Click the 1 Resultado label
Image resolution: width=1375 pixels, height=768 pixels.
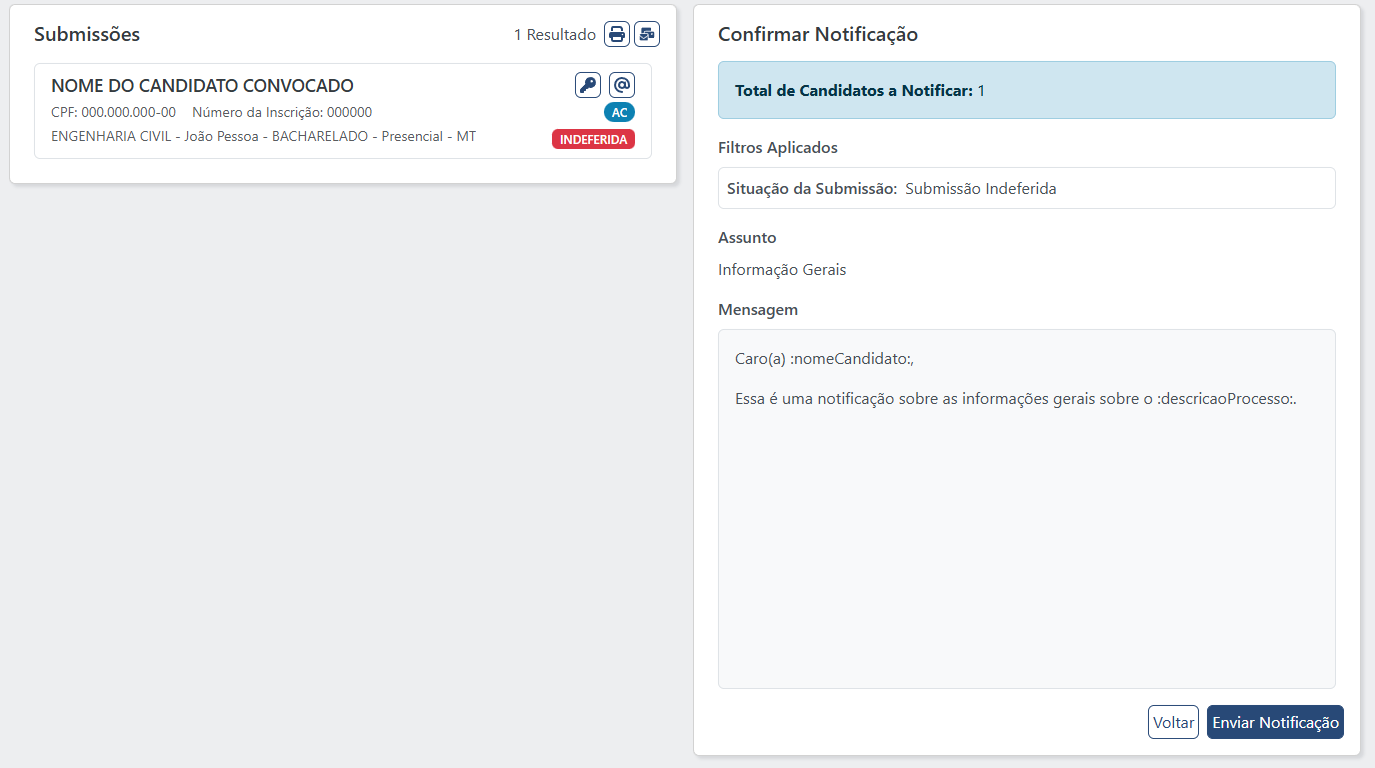point(556,33)
